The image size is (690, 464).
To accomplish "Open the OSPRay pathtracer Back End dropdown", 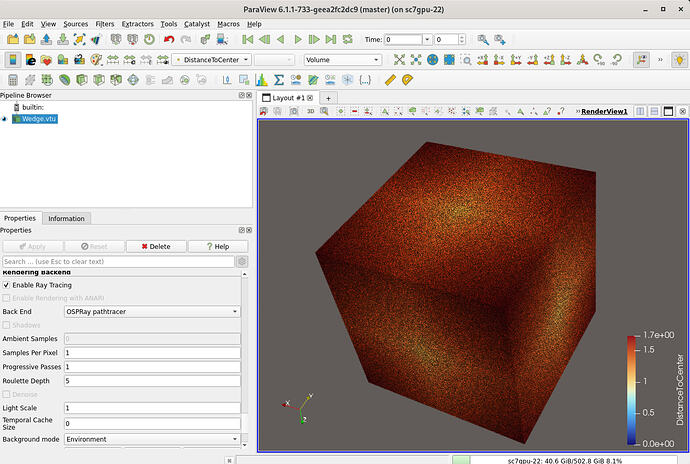I will (152, 312).
